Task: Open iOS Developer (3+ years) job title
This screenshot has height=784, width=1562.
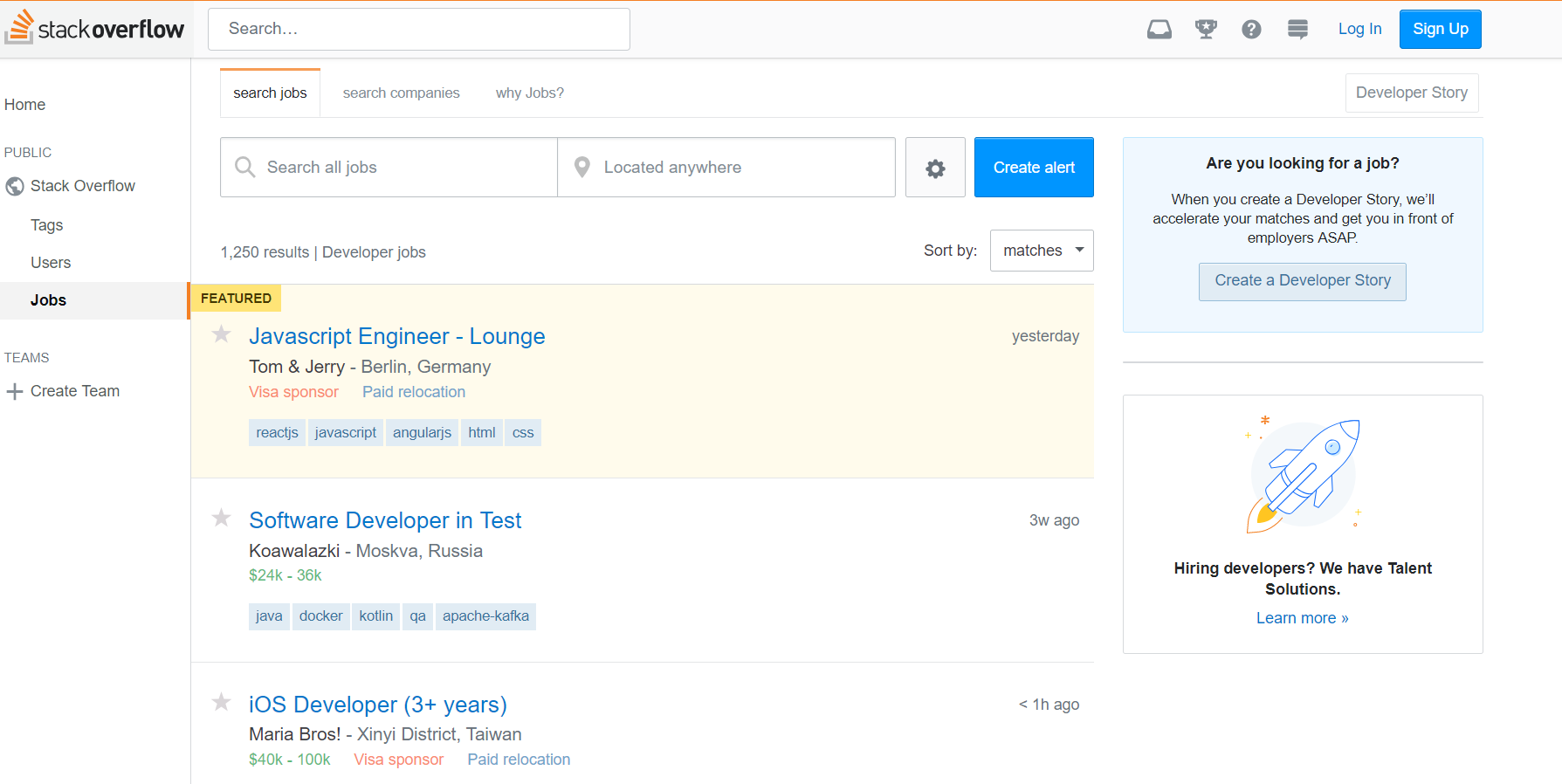Action: 378,705
